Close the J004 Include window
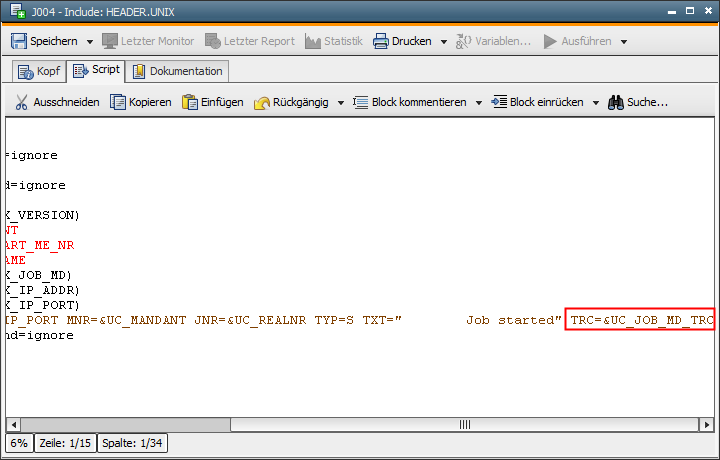 click(x=709, y=11)
